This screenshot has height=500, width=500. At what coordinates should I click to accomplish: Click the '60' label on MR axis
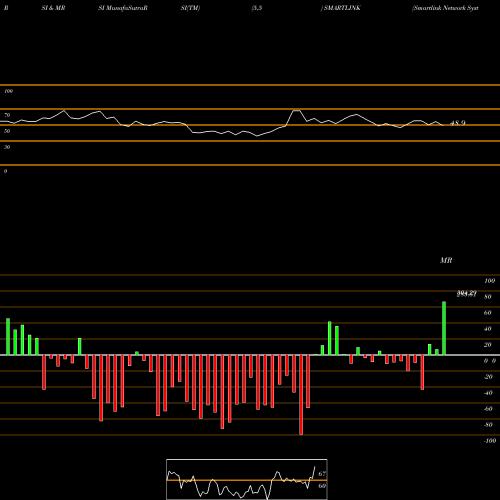[488, 313]
